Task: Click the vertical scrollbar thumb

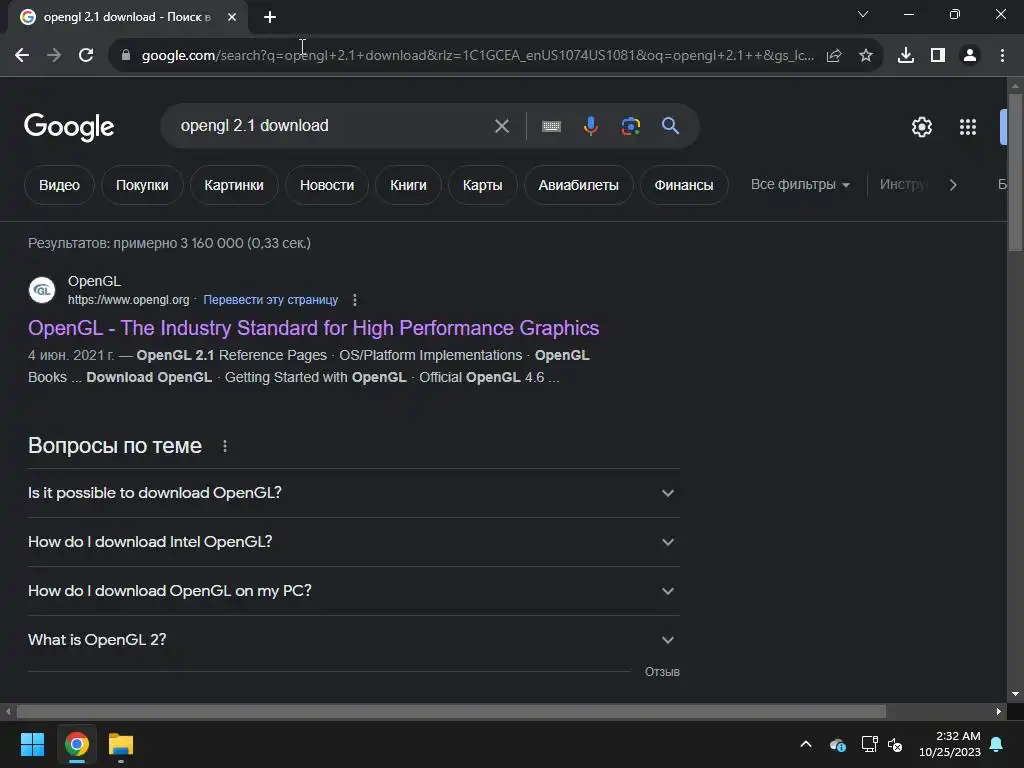Action: coord(1015,172)
